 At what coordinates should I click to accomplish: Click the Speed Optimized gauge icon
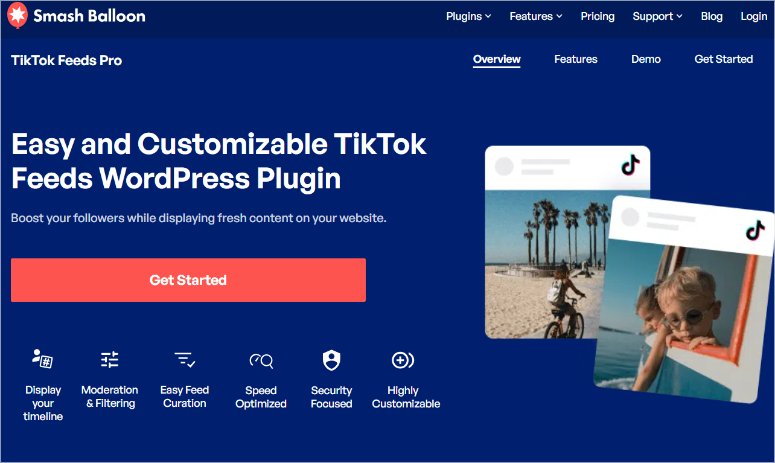pyautogui.click(x=261, y=361)
